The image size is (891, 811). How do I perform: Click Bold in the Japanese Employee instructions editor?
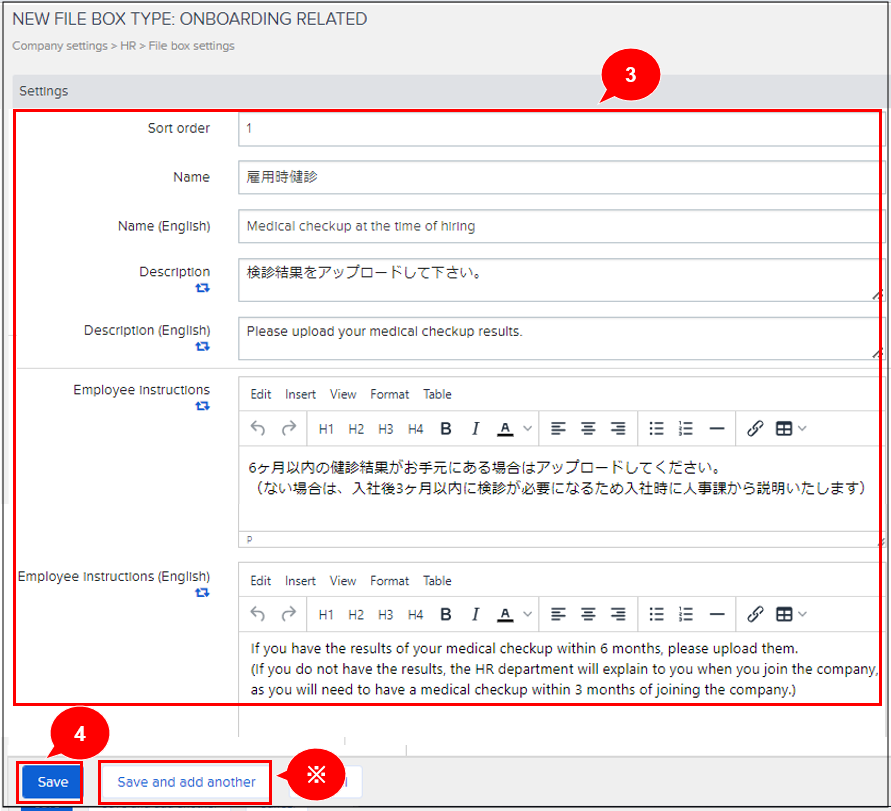446,429
